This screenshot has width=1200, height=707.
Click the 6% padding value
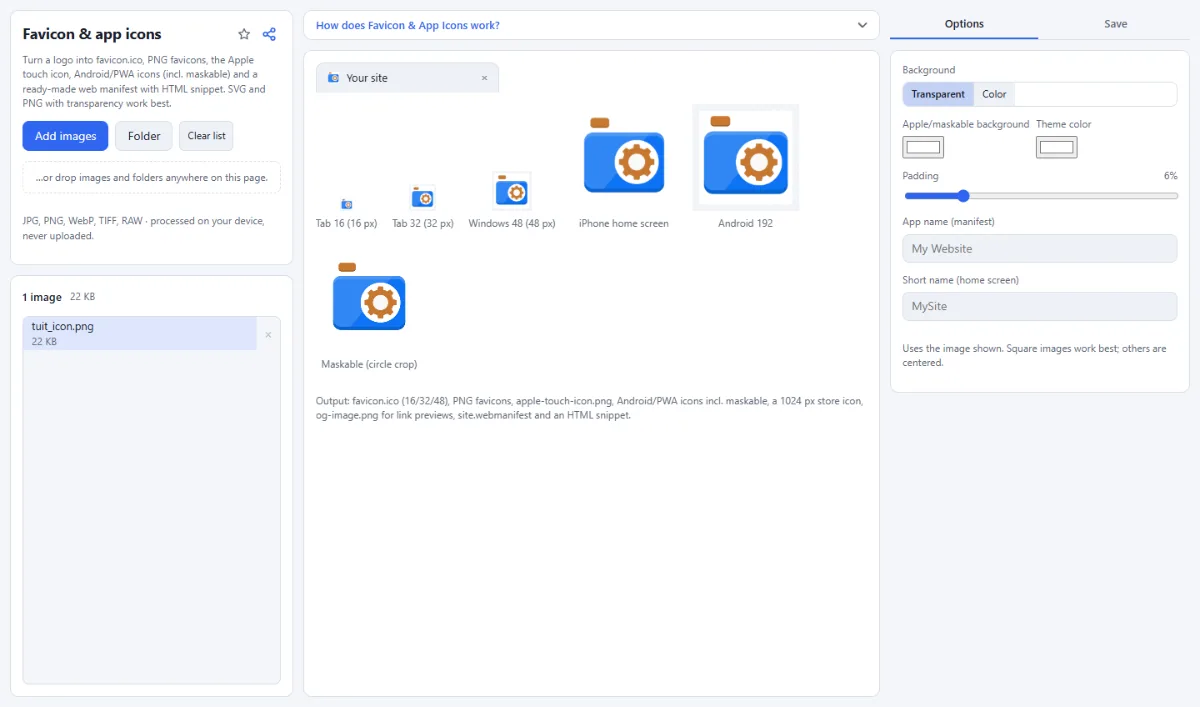pos(1170,175)
